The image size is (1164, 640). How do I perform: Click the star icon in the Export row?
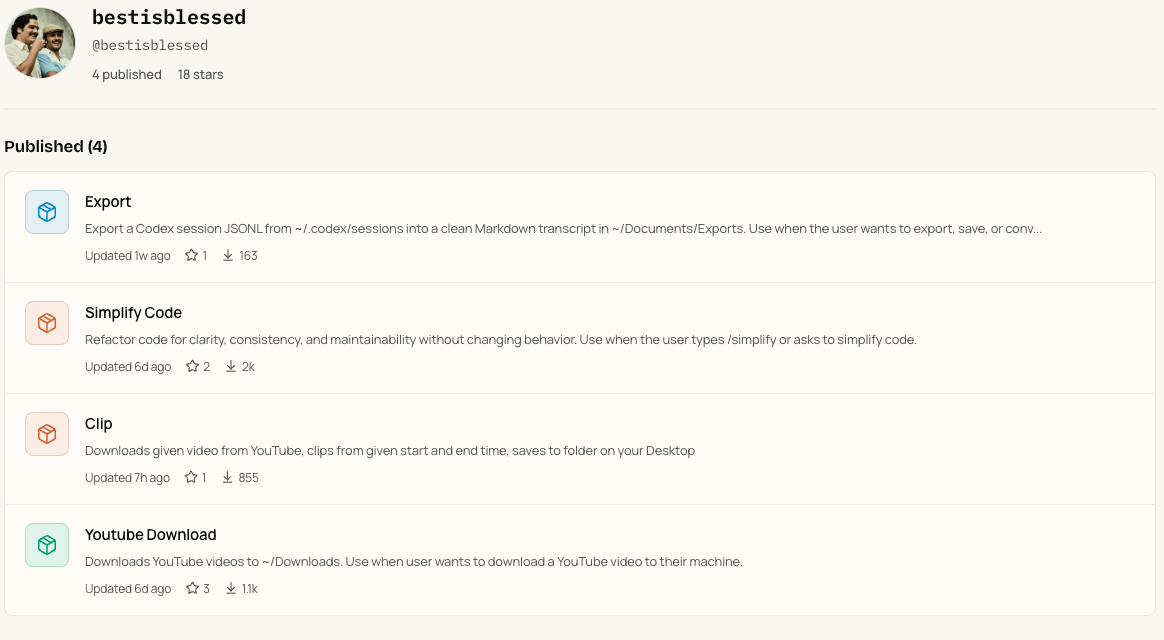click(x=192, y=255)
